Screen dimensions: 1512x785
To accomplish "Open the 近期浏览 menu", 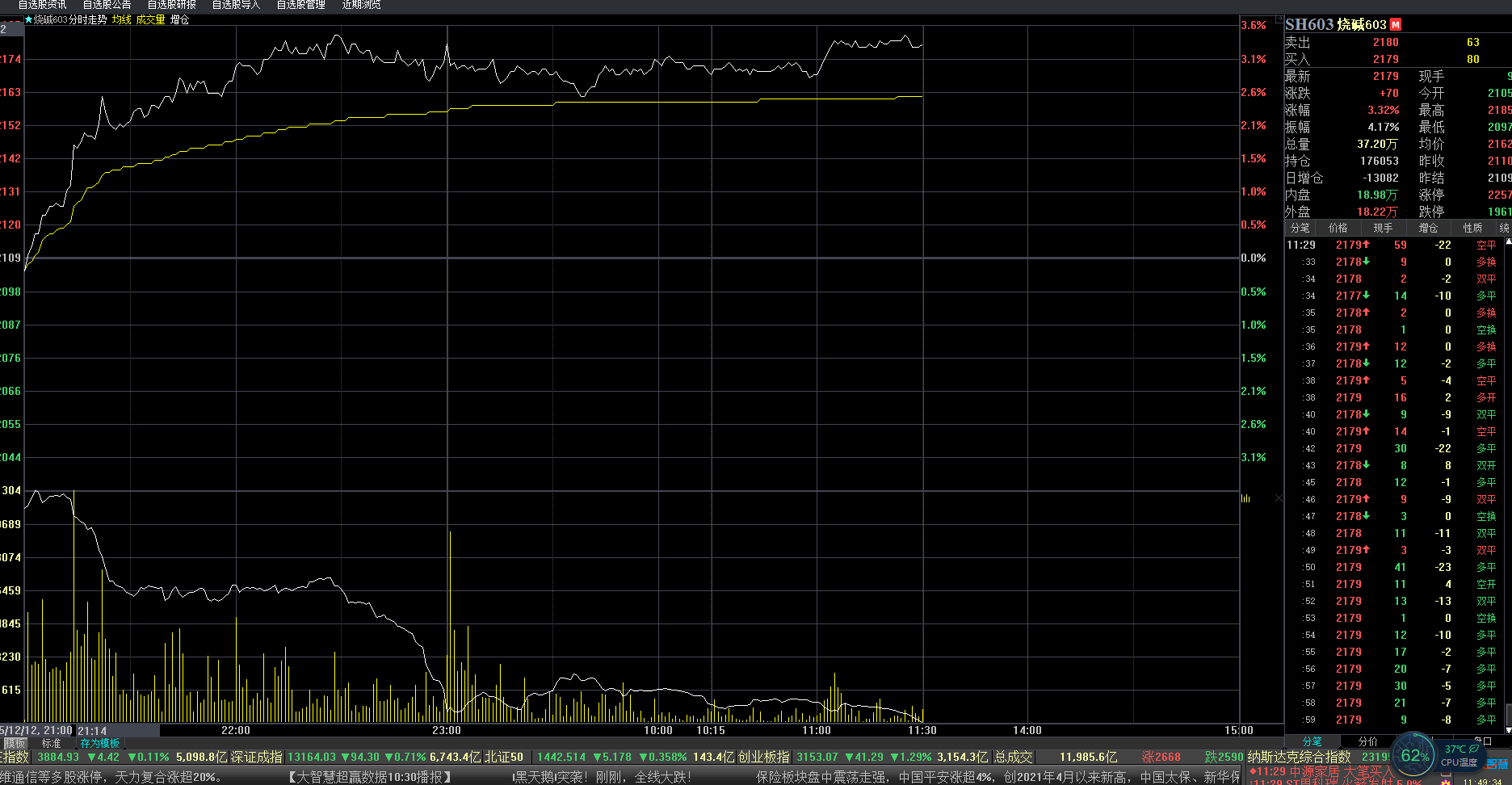I will (x=361, y=5).
